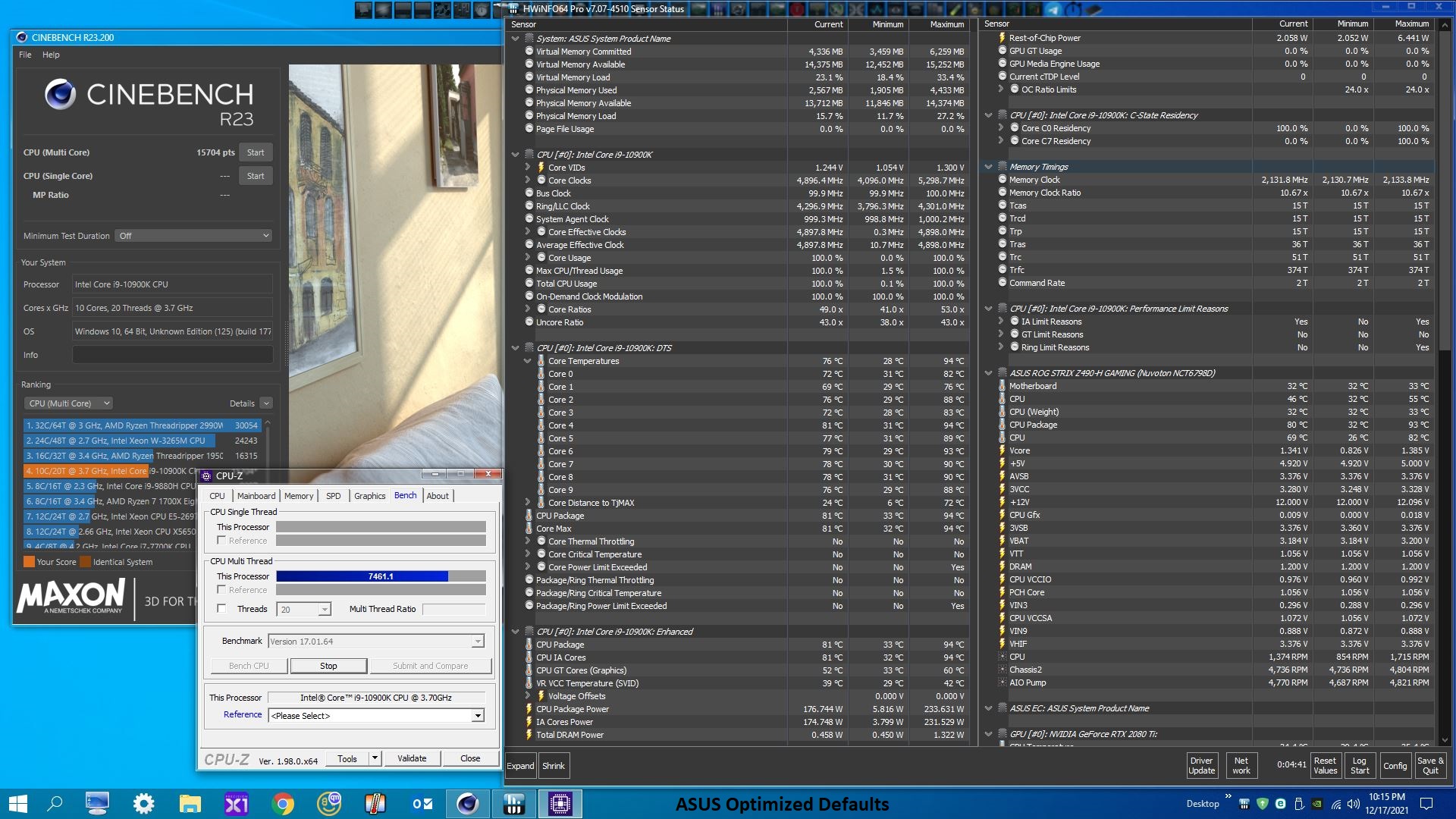Click the CPU-Z taskbar icon

pyautogui.click(x=560, y=804)
